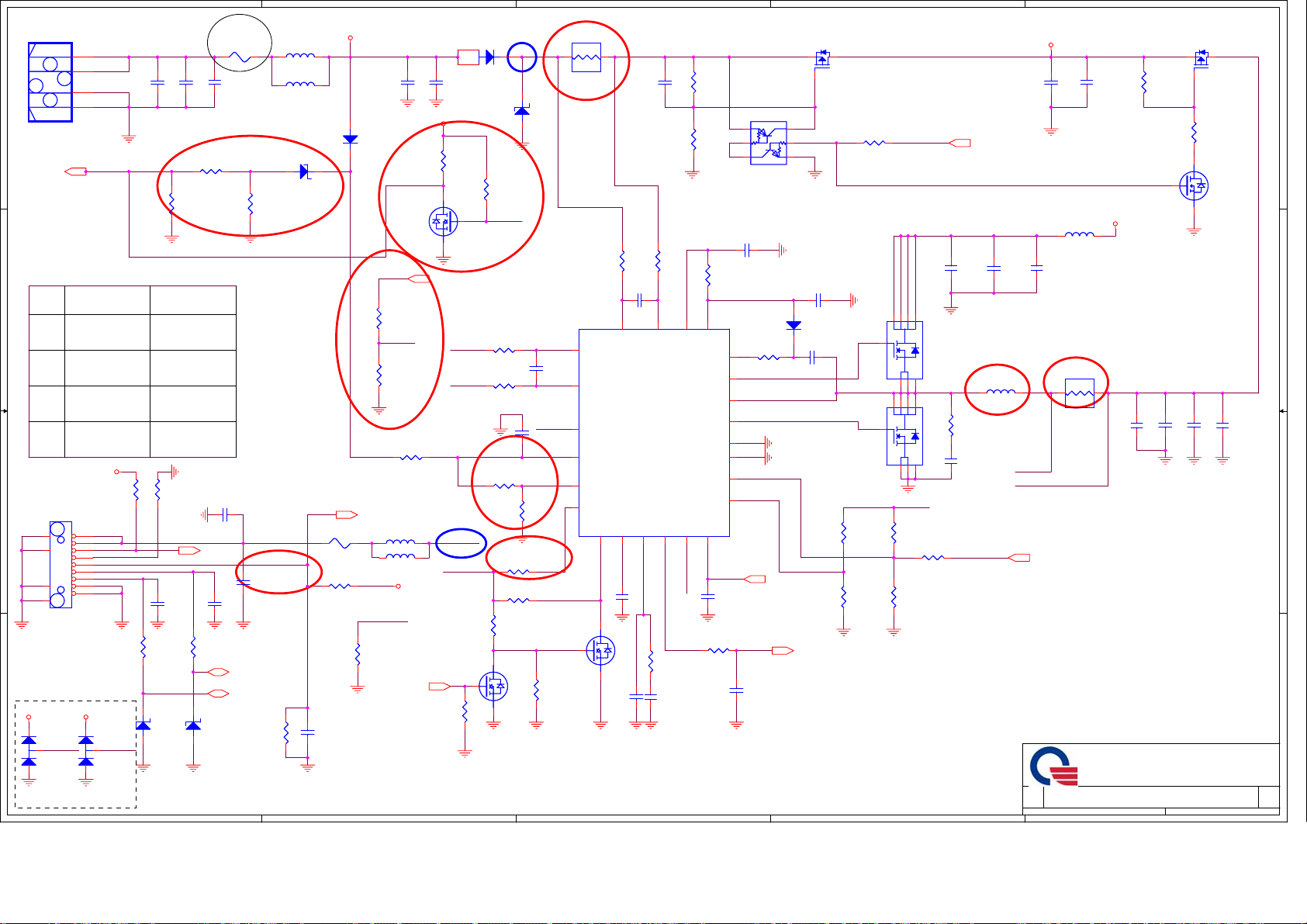Select the company logo in the title block

click(x=1054, y=767)
